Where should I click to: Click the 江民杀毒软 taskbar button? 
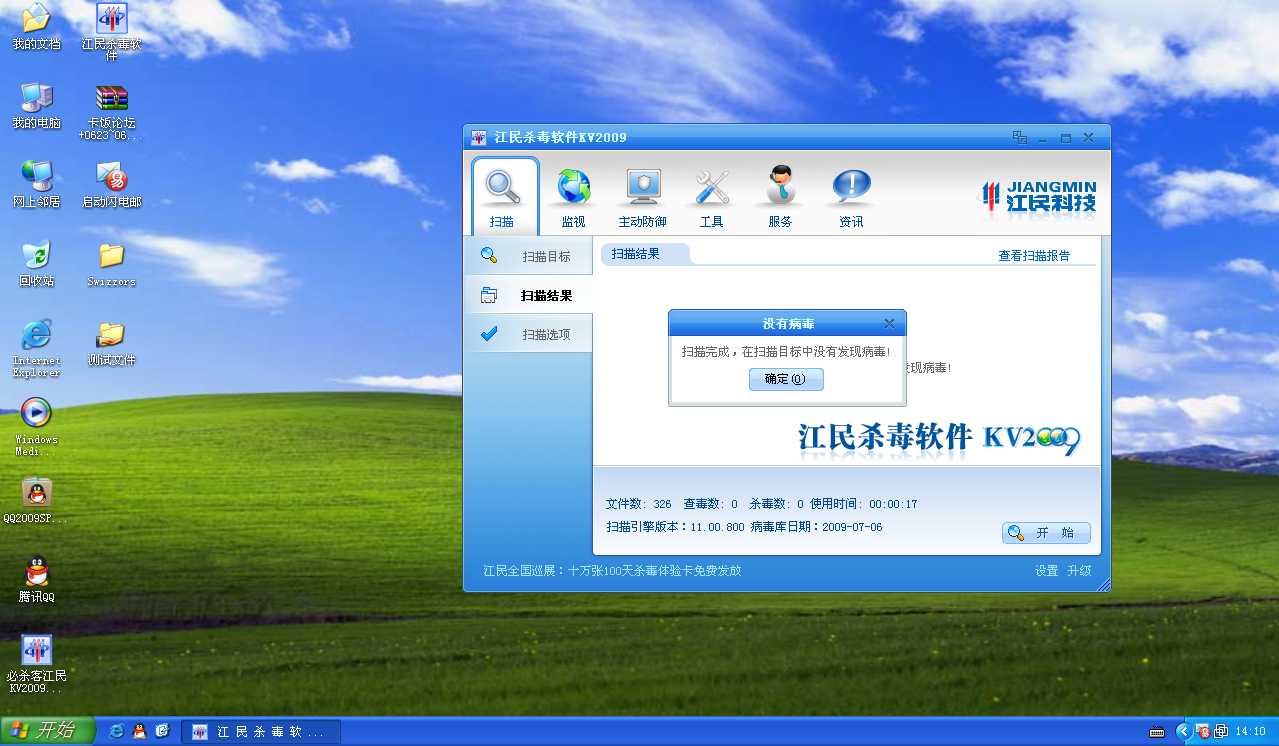click(261, 732)
